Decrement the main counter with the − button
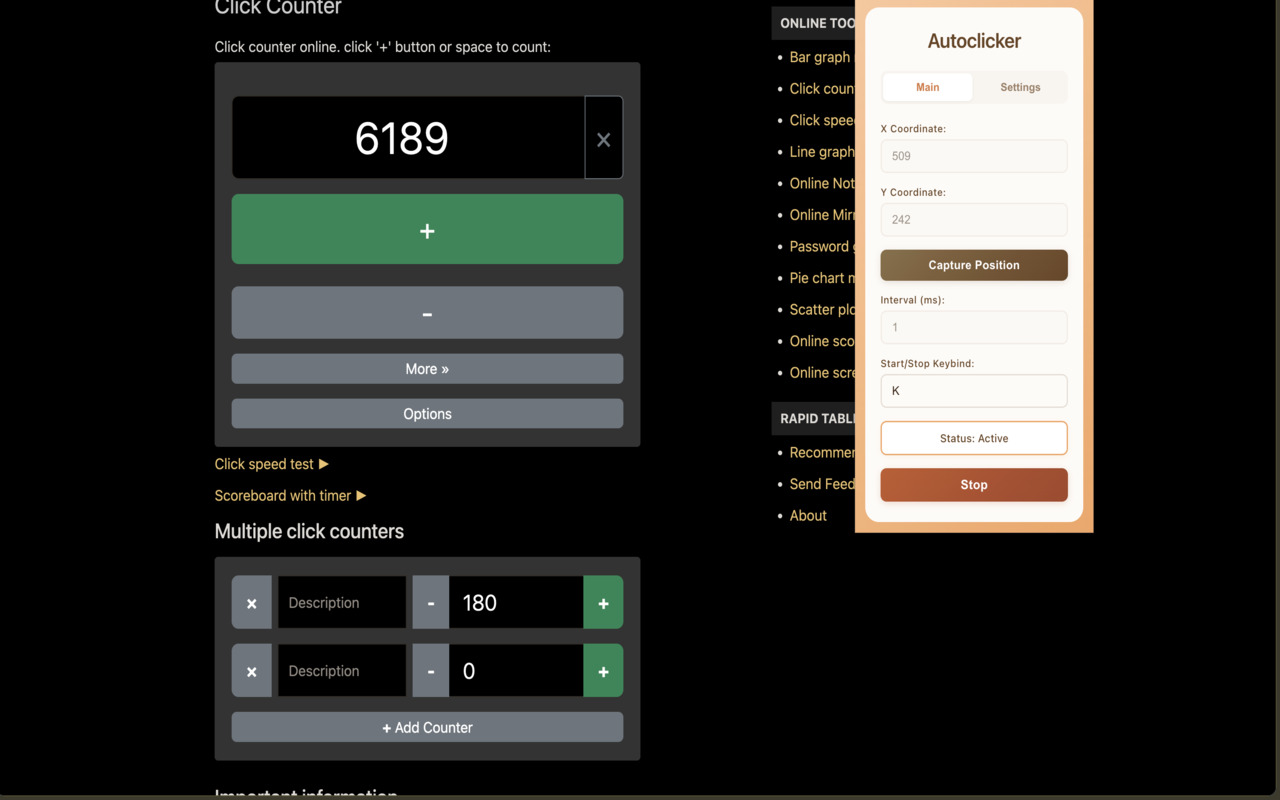The height and width of the screenshot is (800, 1280). 427,312
